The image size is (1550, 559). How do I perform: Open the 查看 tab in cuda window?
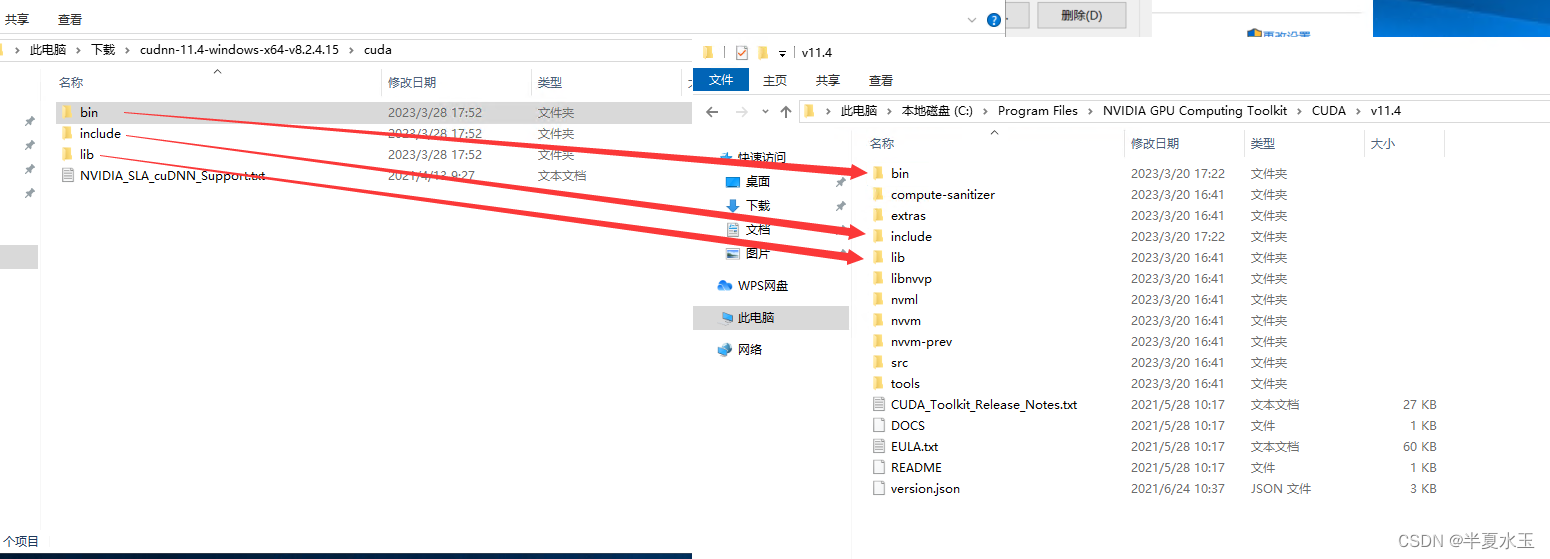(70, 19)
